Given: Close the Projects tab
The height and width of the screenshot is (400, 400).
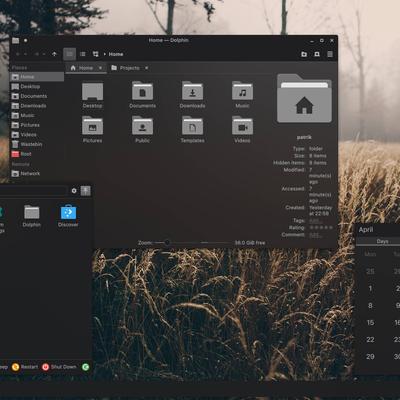Looking at the screenshot, I should click(146, 68).
